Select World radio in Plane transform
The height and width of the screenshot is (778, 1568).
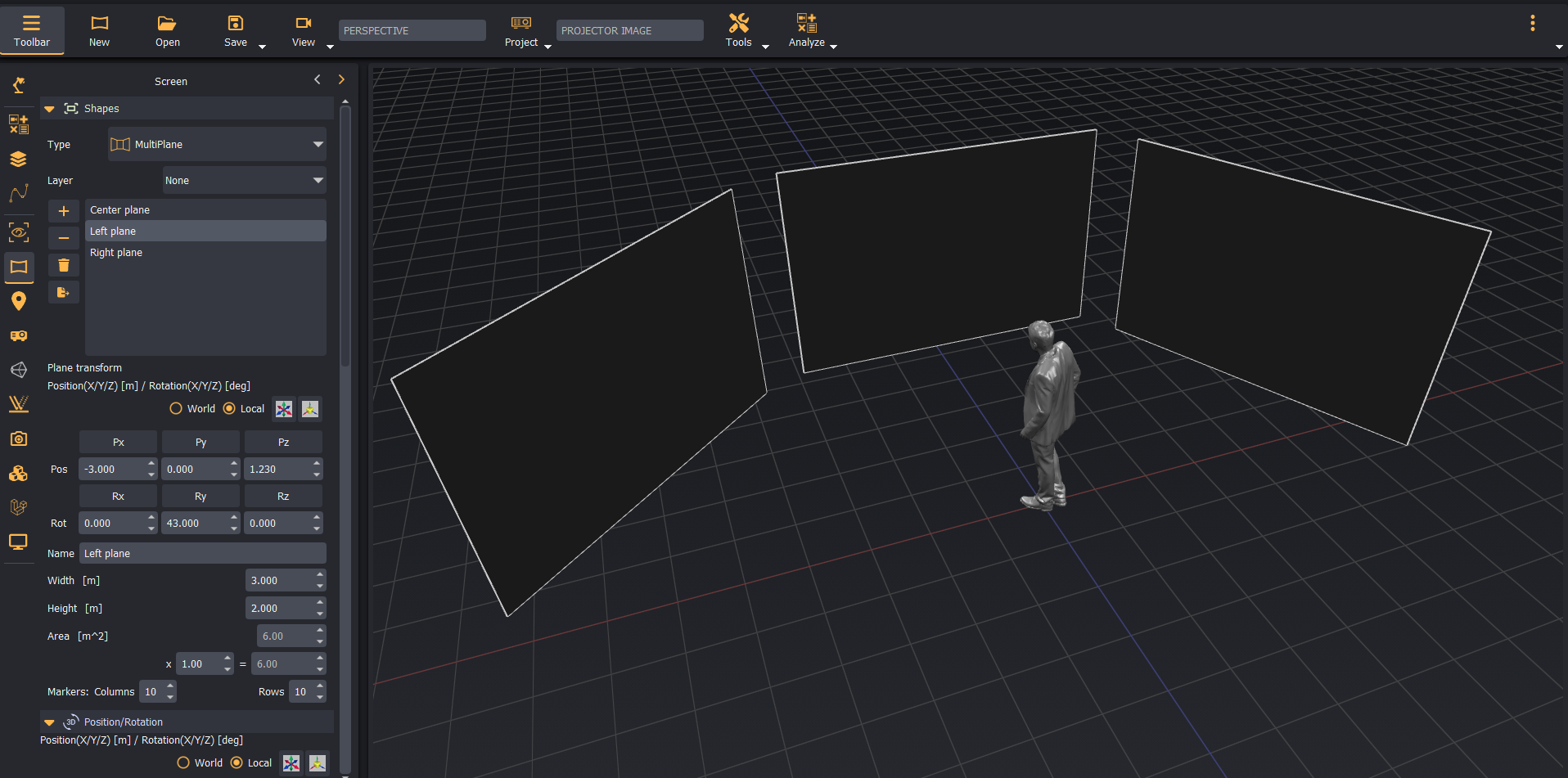(x=176, y=408)
